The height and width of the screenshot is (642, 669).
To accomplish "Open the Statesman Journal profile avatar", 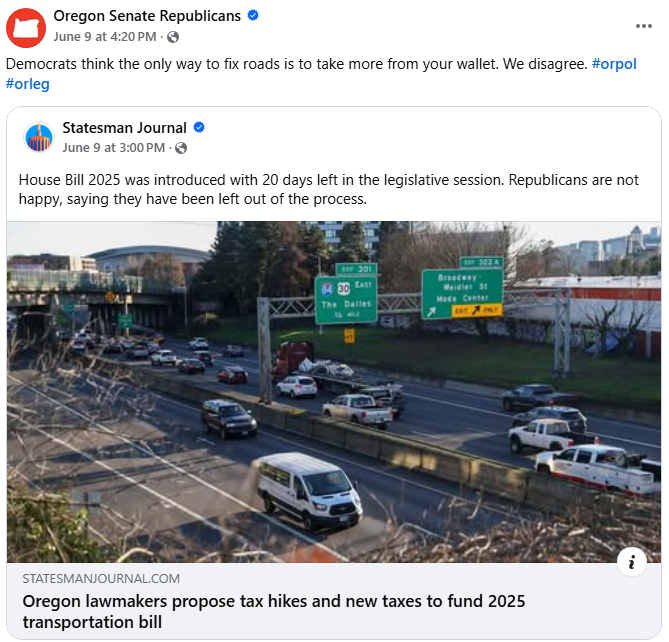I will (x=39, y=137).
